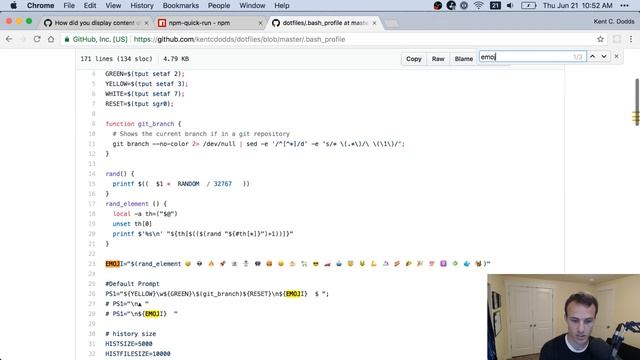Screen dimensions: 640x360
Task: Click the highlighted EMOJI on line 23
Action: (113, 264)
